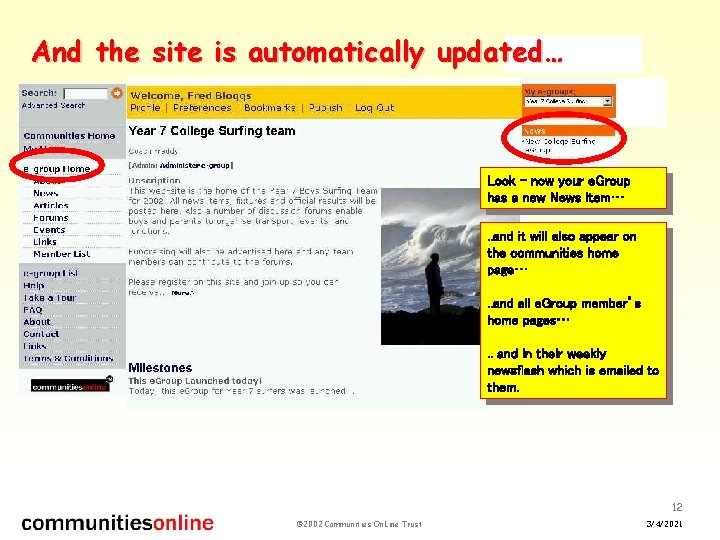Open the Member List sidebar item
Image resolution: width=720 pixels, height=540 pixels.
pyautogui.click(x=62, y=254)
